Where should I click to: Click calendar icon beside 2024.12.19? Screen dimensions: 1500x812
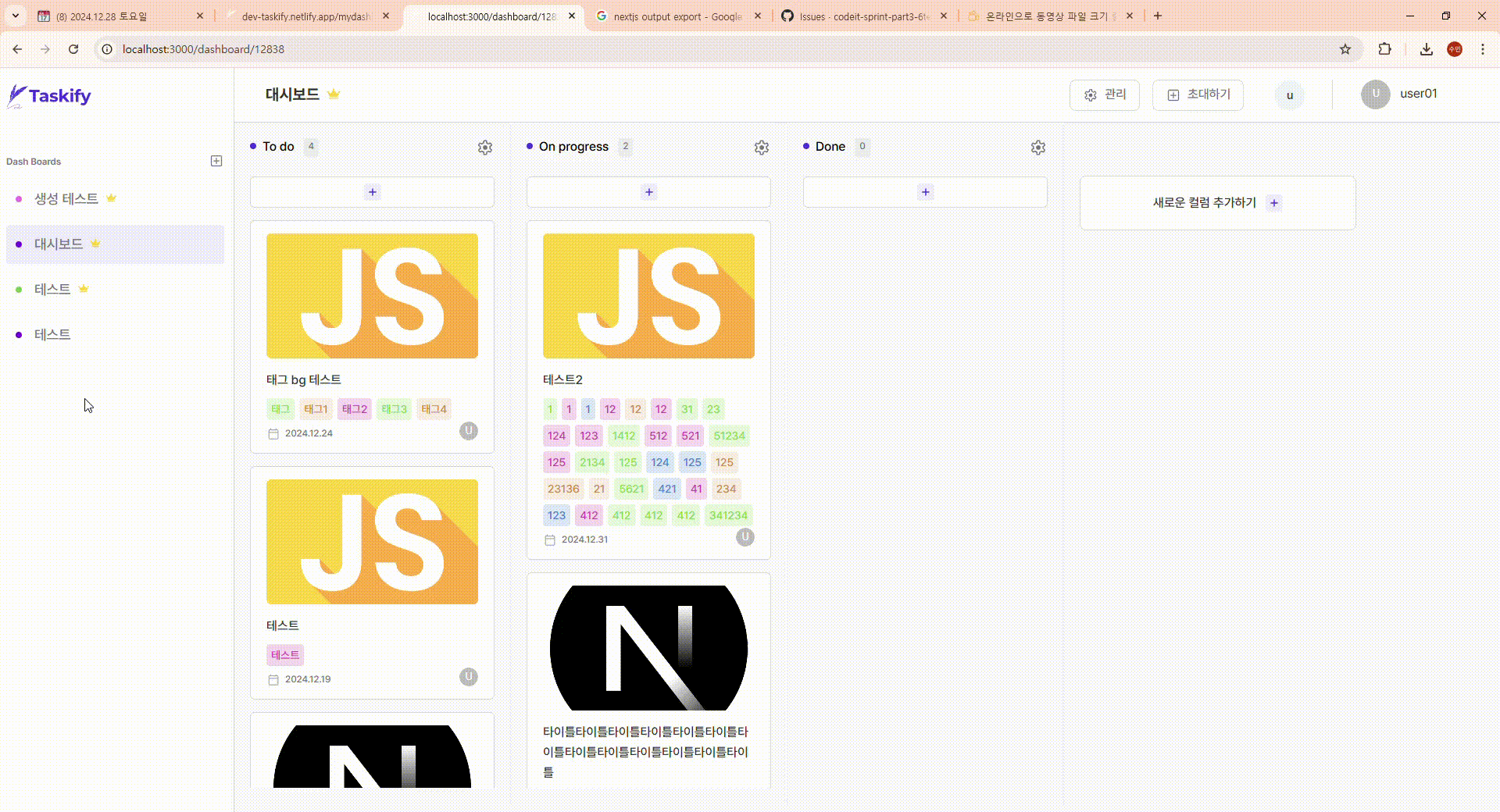click(x=273, y=680)
